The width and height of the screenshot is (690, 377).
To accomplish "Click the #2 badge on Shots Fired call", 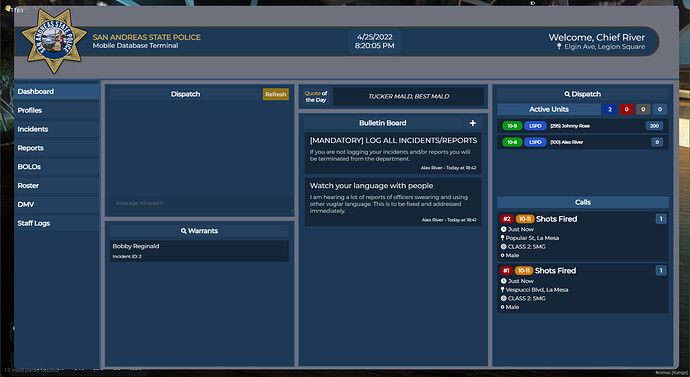I will point(506,219).
